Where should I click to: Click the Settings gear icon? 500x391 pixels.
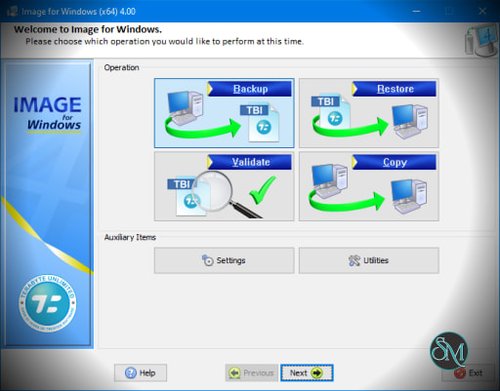[207, 260]
